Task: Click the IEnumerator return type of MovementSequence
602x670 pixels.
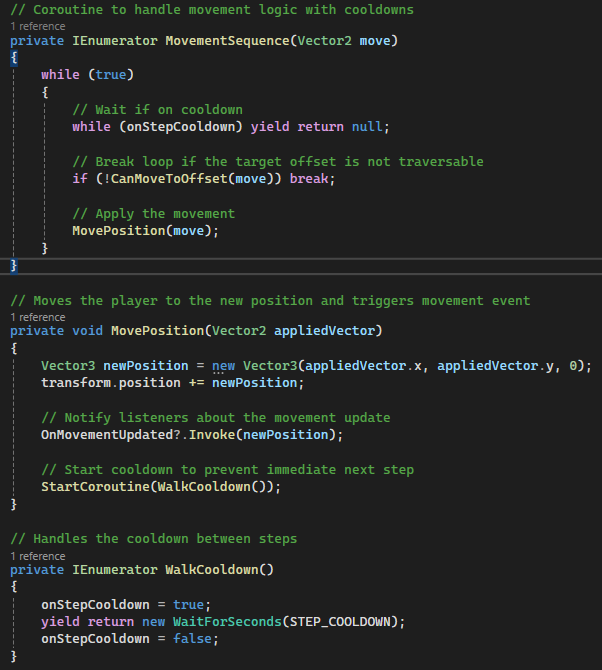Action: 115,41
